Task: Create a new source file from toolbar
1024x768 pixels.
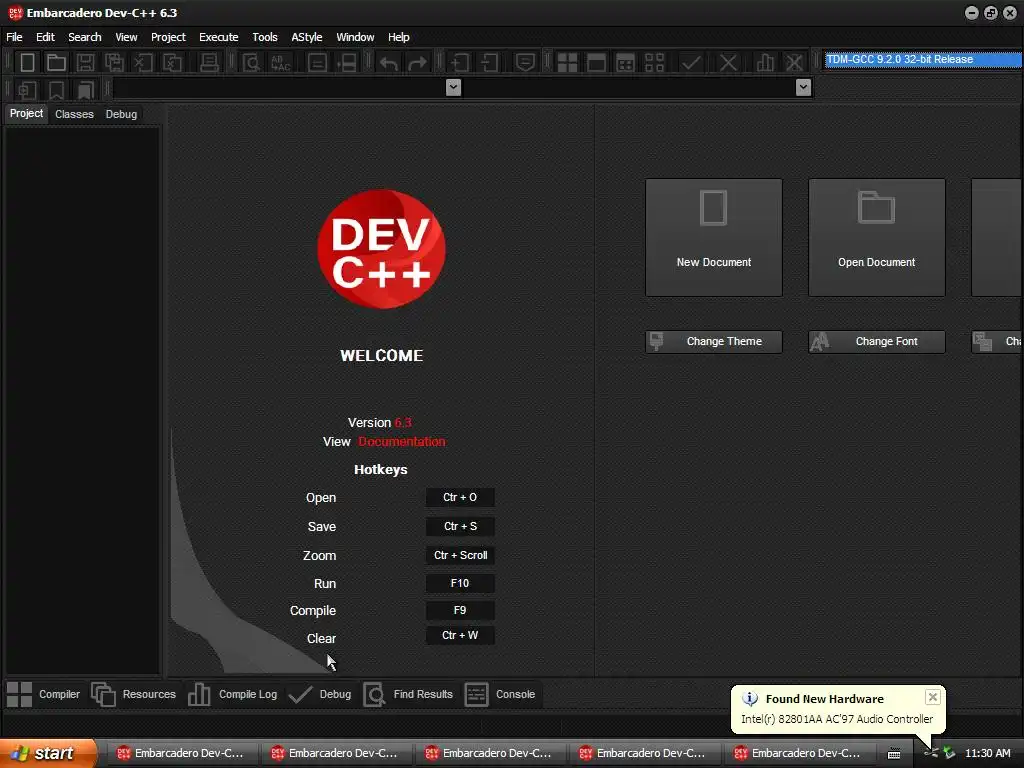Action: click(27, 63)
